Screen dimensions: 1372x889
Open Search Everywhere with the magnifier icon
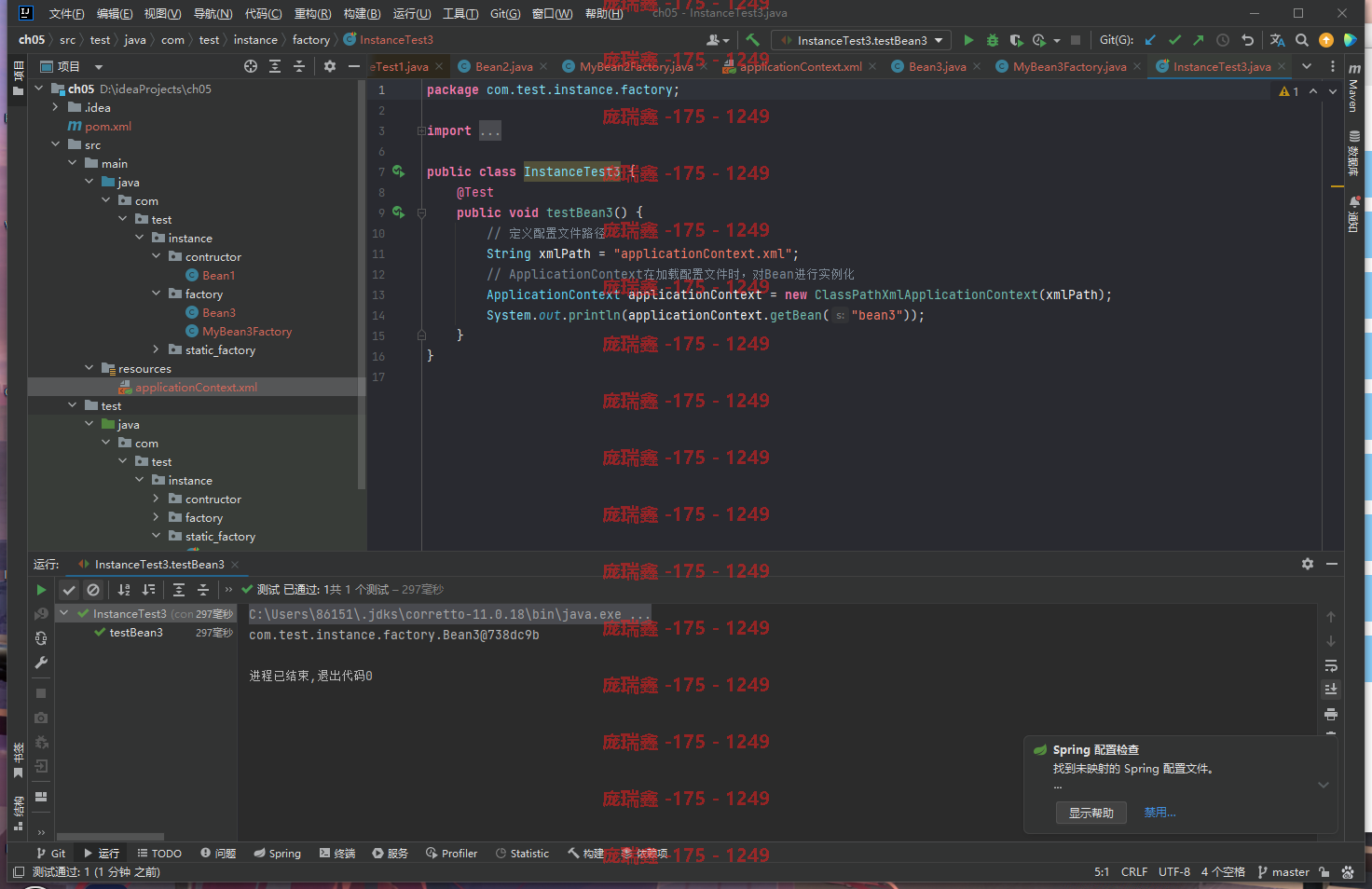point(1301,40)
